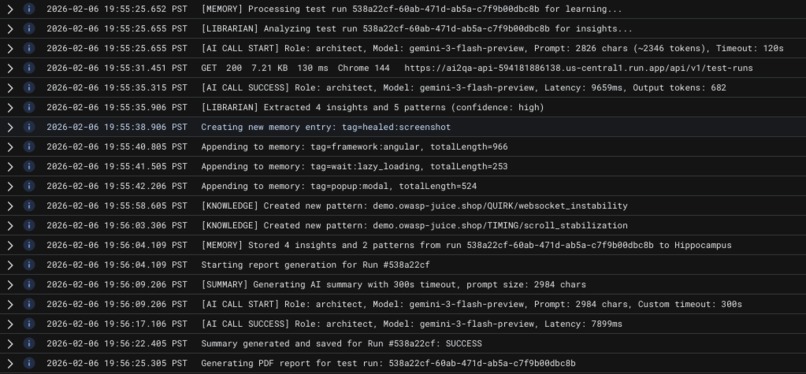
Task: Expand the GET 200 test-runs request entry
Action: [10, 68]
